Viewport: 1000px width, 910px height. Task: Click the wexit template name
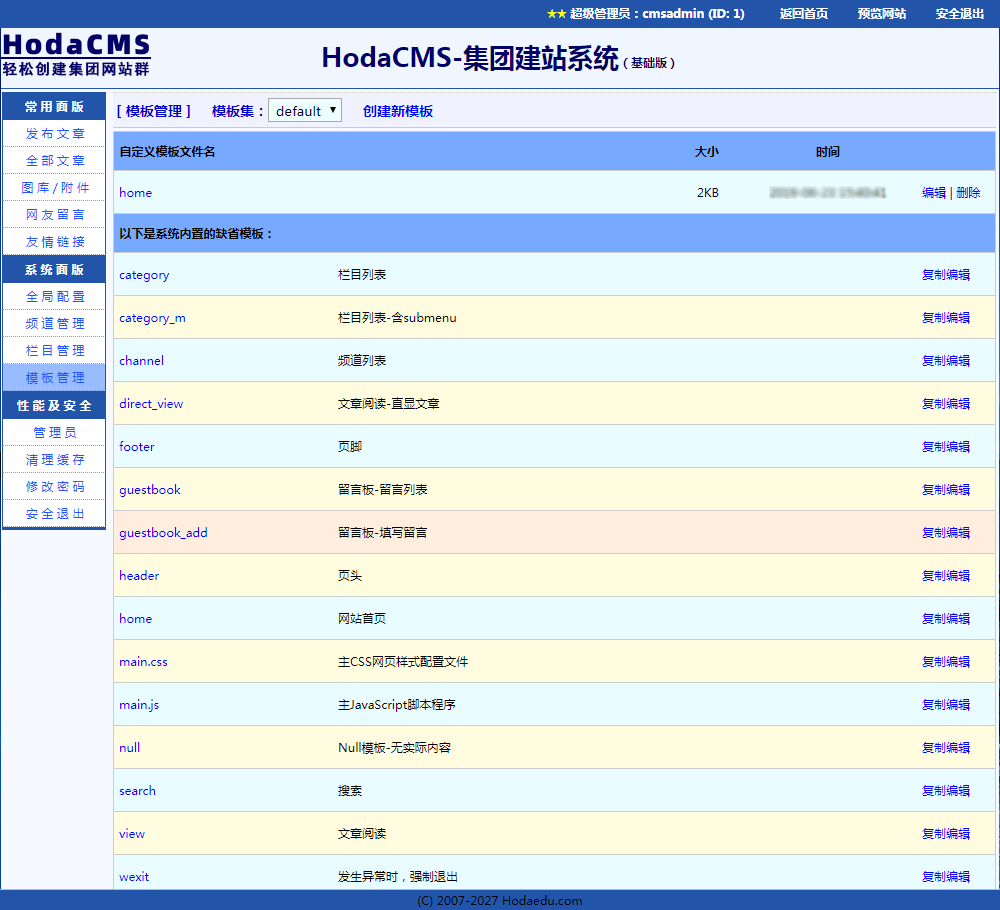134,877
